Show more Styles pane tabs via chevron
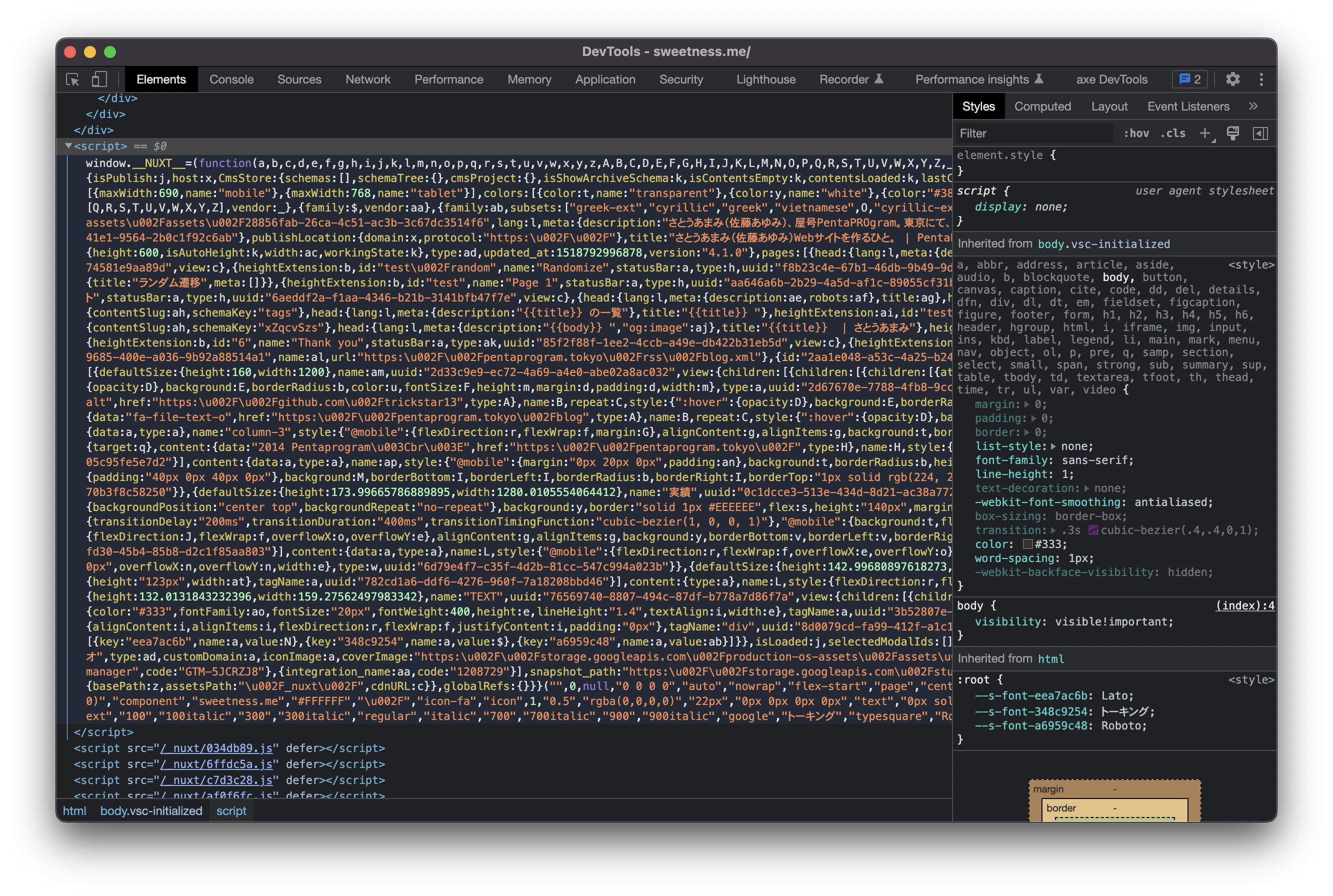The image size is (1333, 896). coord(1253,106)
